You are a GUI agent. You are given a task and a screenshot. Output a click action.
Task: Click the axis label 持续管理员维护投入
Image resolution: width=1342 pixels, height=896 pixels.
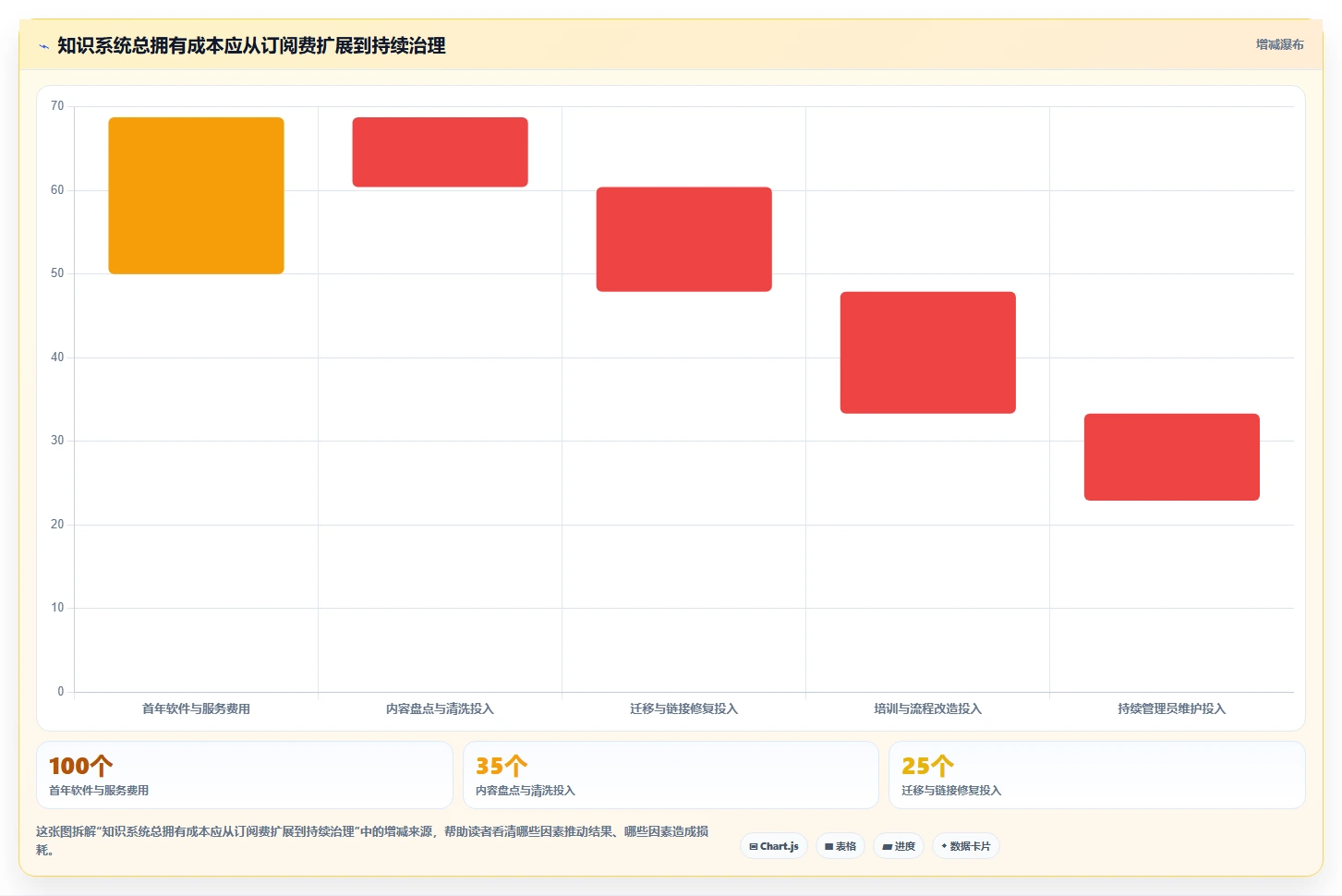[1171, 708]
